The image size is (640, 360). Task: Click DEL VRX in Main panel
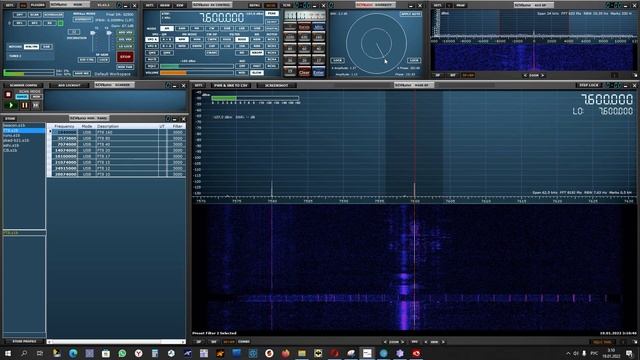[125, 39]
